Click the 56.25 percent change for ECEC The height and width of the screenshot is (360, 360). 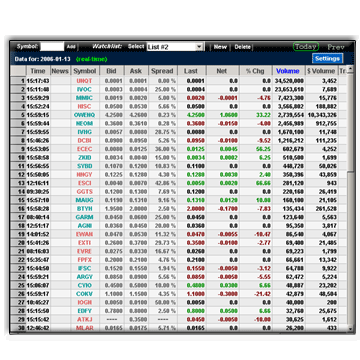[x=264, y=149]
